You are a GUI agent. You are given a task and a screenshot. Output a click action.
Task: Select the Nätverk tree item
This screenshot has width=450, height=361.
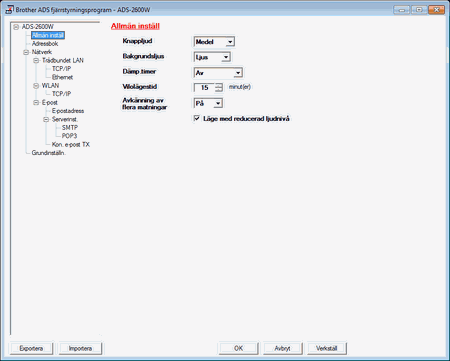(x=42, y=52)
